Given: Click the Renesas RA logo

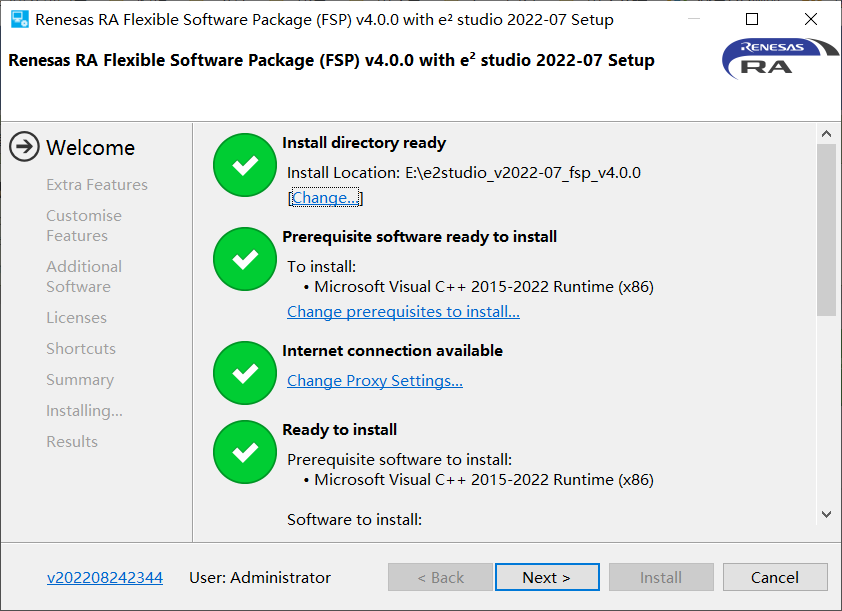Looking at the screenshot, I should coord(779,59).
